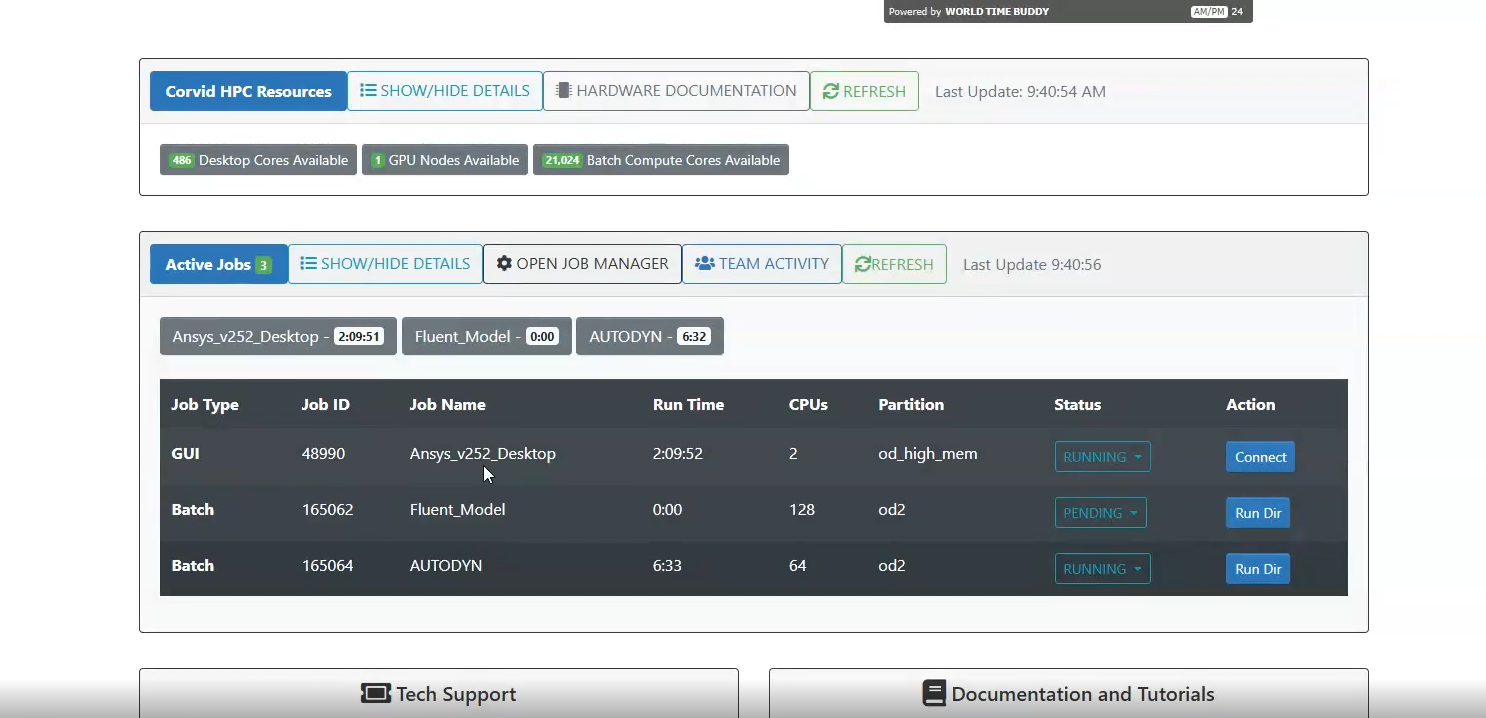Expand the PENDING status dropdown for Fluent_Model
The height and width of the screenshot is (718, 1486).
(x=1100, y=513)
